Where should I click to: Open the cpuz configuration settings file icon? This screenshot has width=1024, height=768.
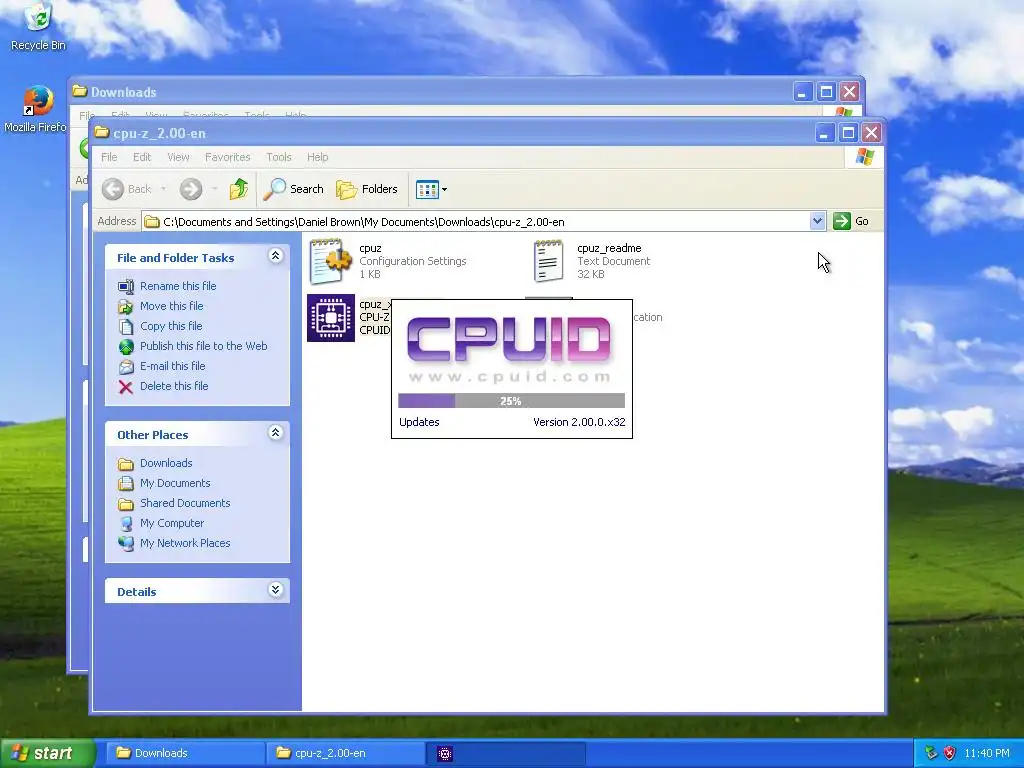pos(330,261)
